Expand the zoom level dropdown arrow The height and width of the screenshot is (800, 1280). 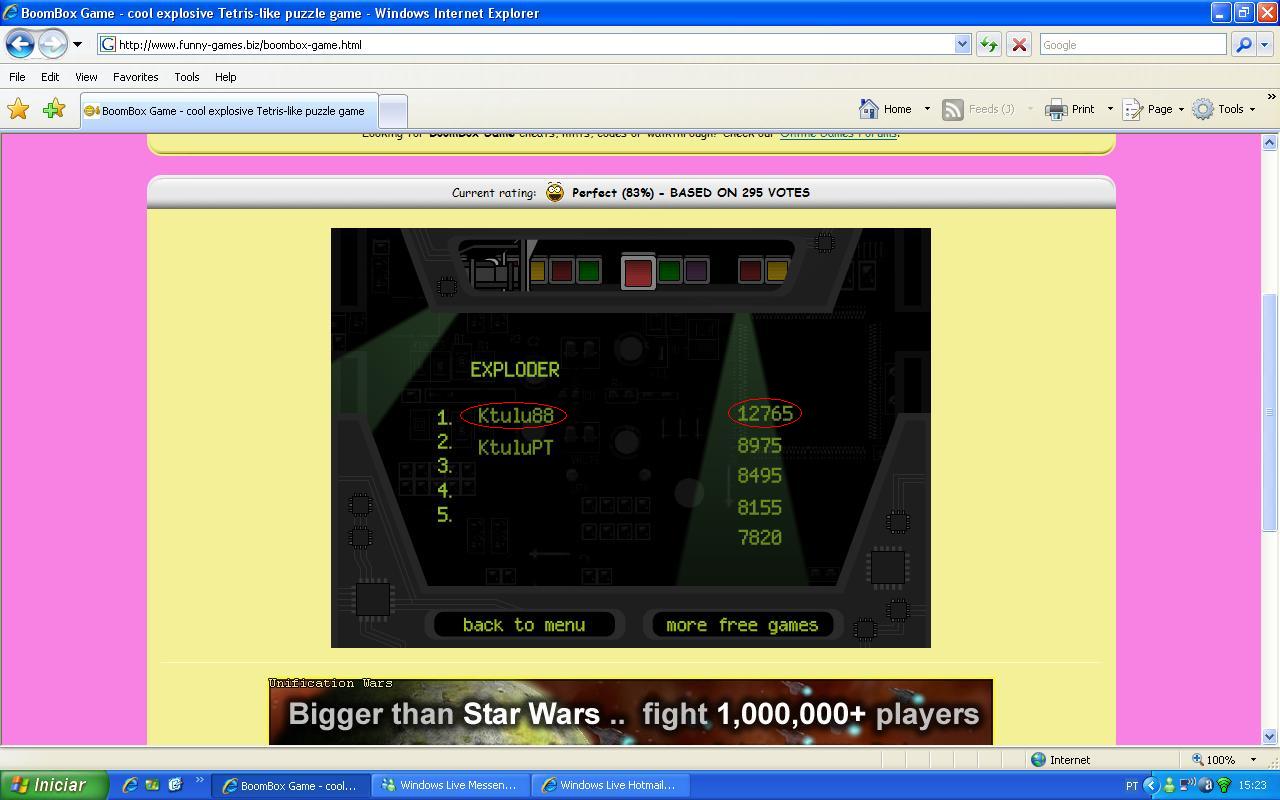[1253, 760]
